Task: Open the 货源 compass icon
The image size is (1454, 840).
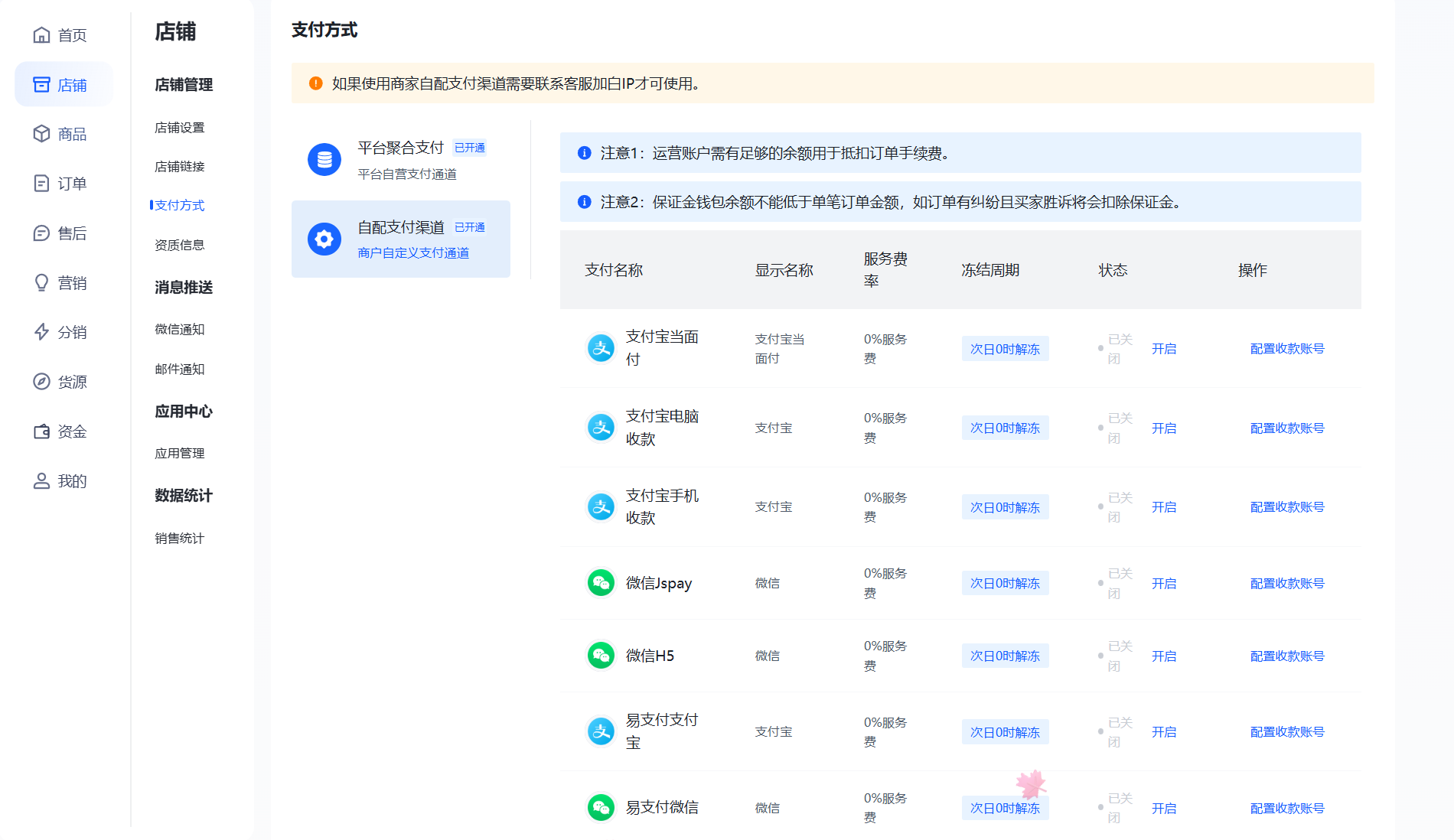Action: click(x=41, y=382)
